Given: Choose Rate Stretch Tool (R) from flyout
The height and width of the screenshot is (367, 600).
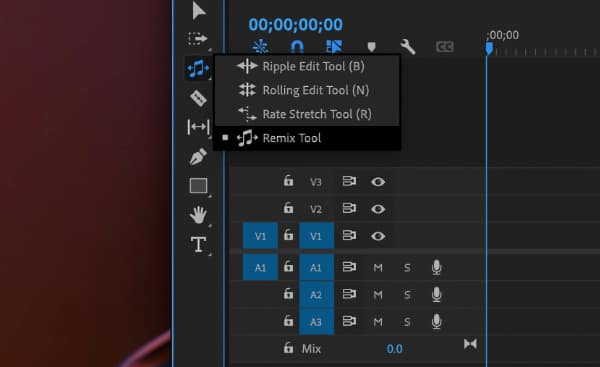Looking at the screenshot, I should point(307,114).
